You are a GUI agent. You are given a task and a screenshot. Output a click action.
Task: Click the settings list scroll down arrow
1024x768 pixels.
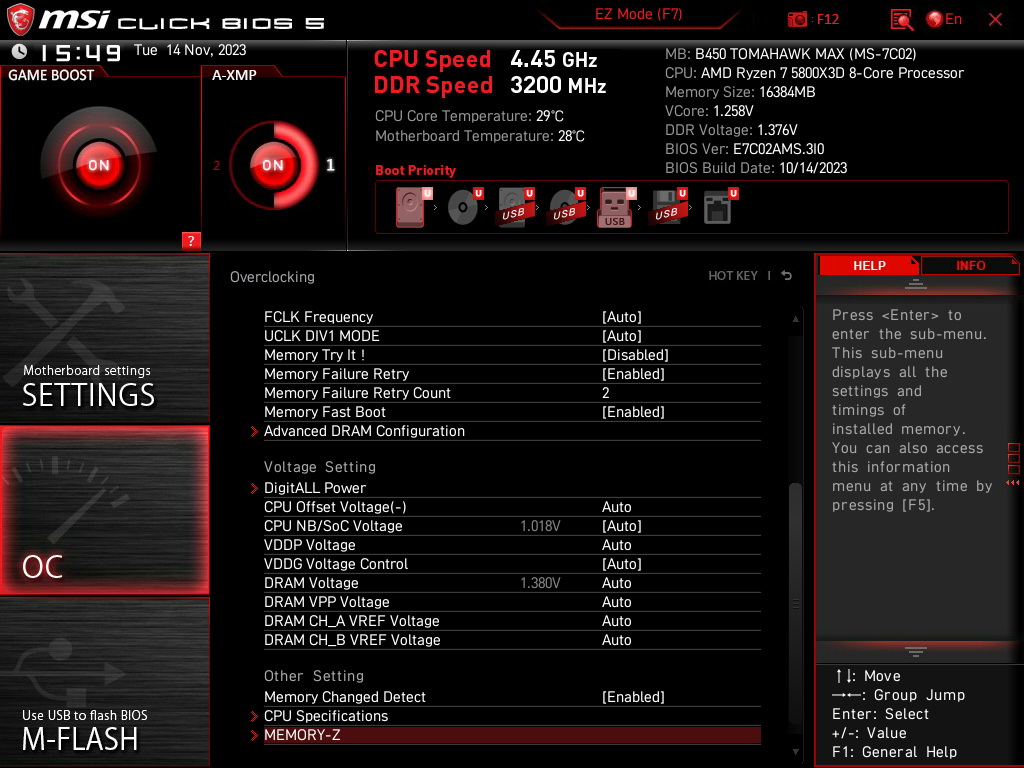point(795,752)
